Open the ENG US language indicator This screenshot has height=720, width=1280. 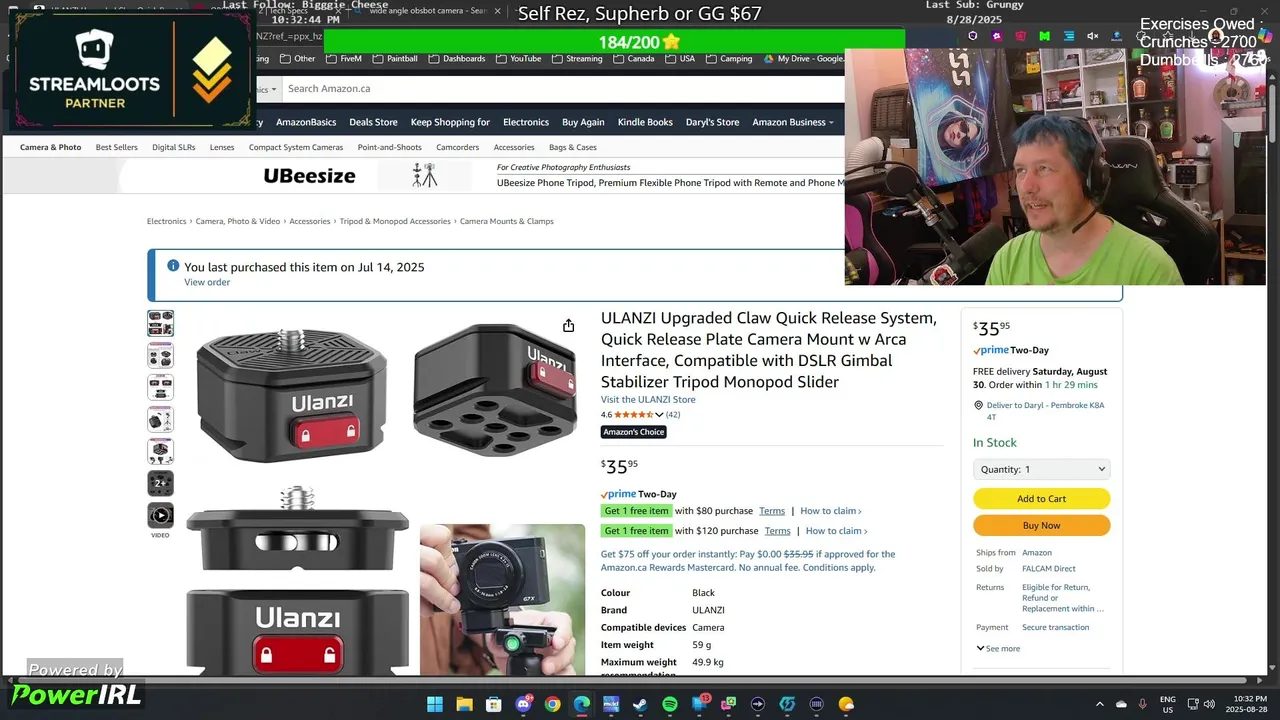[x=1167, y=704]
